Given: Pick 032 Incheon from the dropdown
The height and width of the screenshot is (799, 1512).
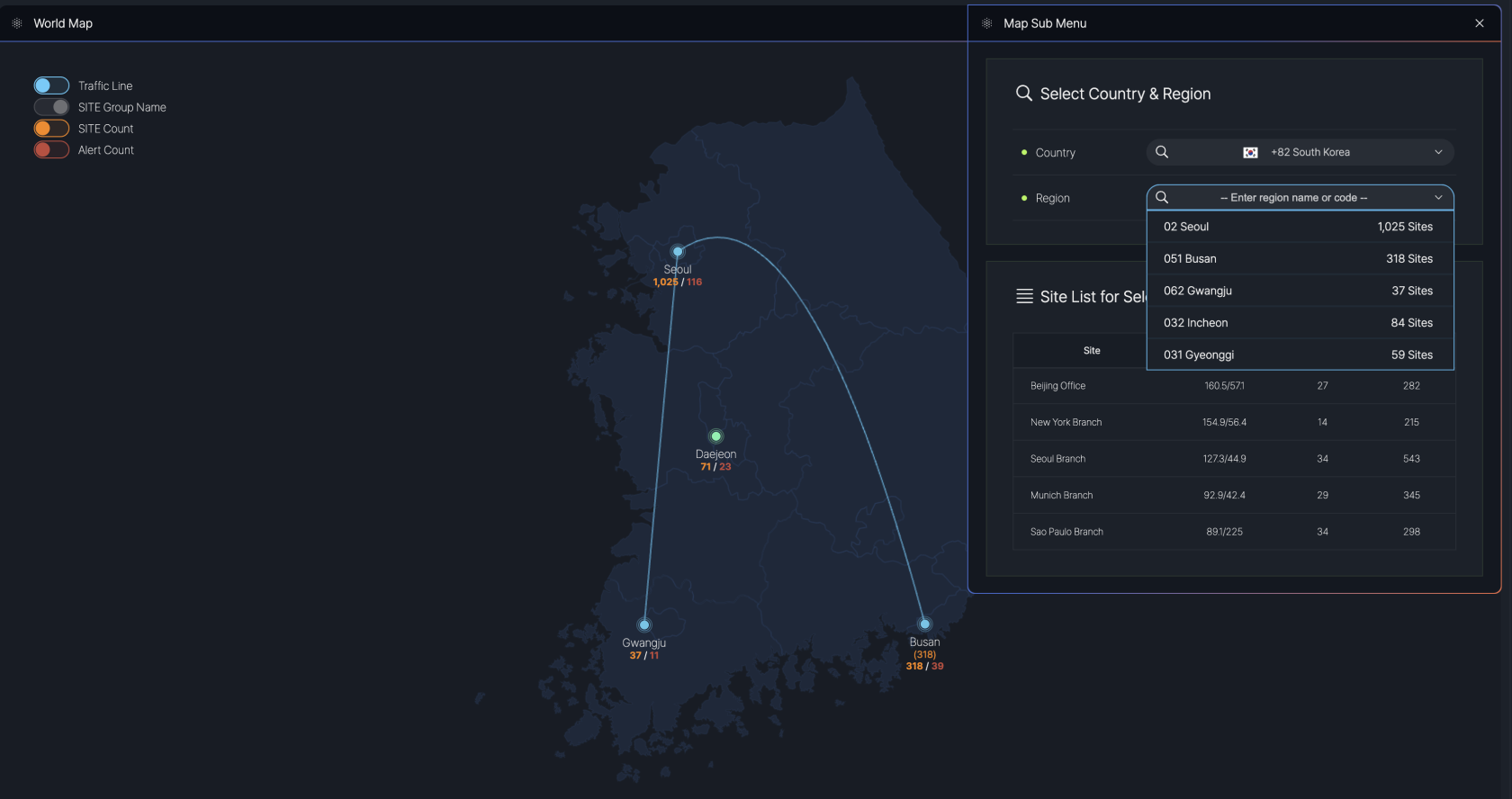Looking at the screenshot, I should click(1299, 323).
